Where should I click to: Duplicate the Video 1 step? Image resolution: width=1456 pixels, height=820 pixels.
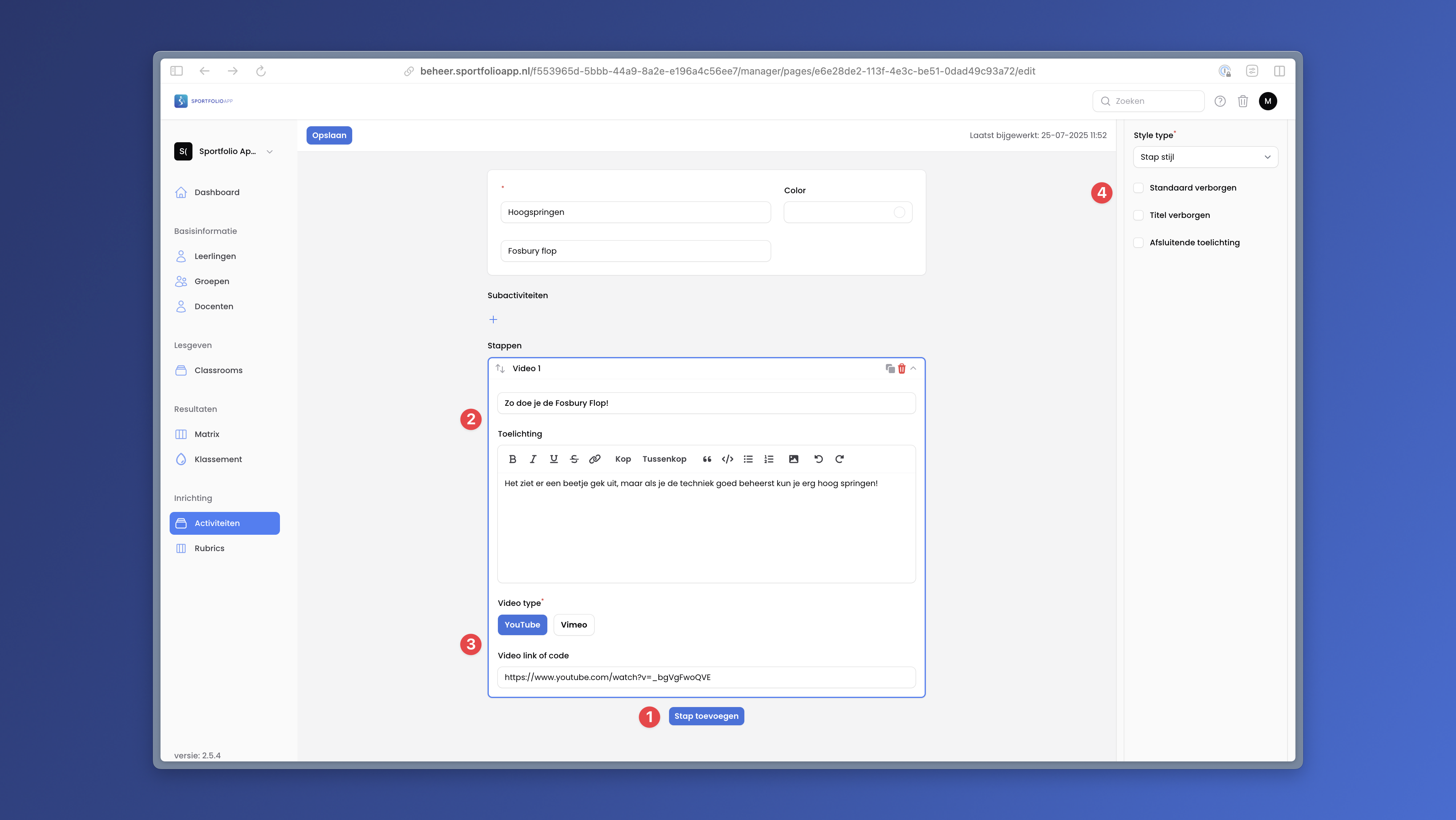pyautogui.click(x=890, y=369)
